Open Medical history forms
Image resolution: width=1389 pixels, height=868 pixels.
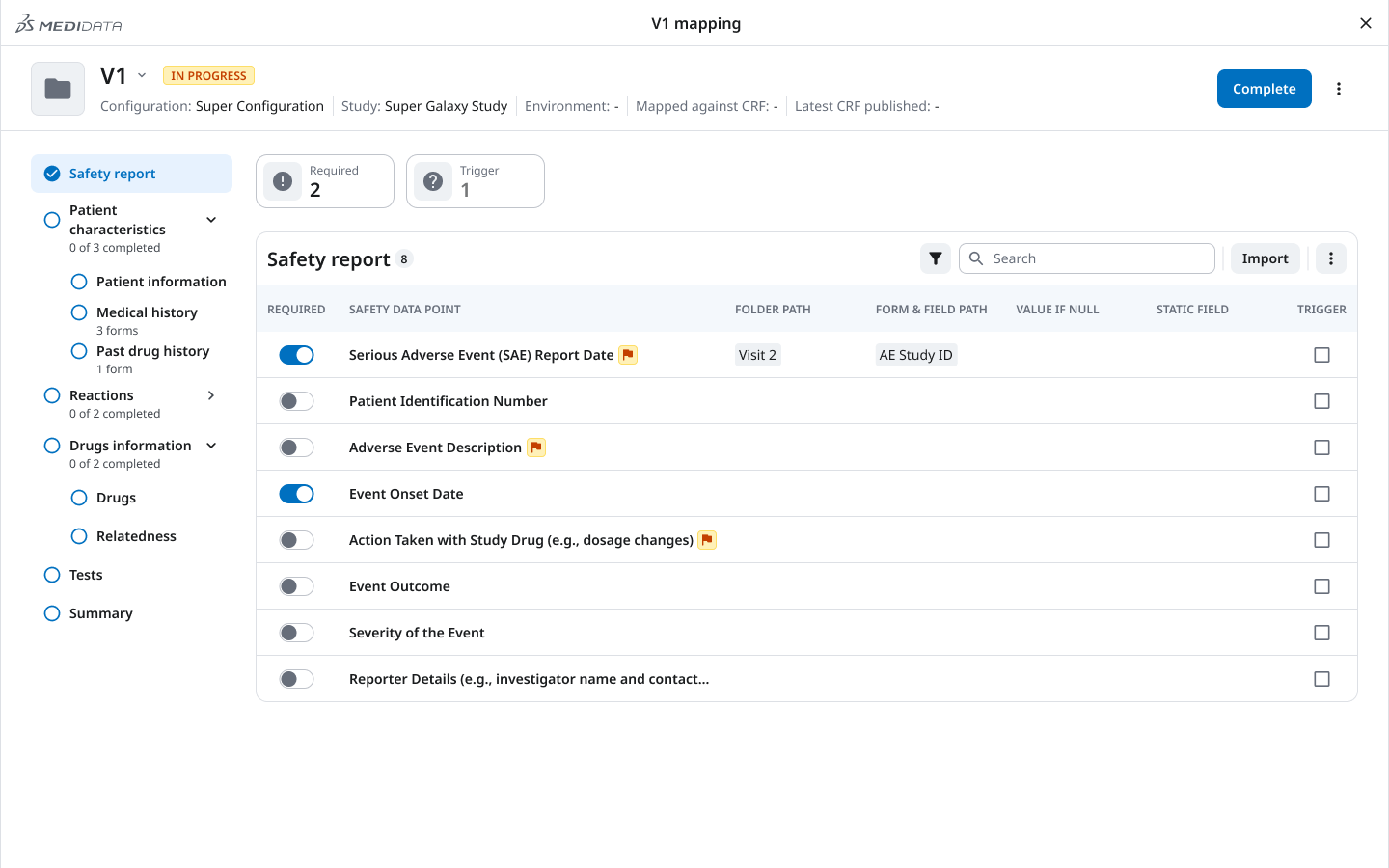[x=147, y=312]
